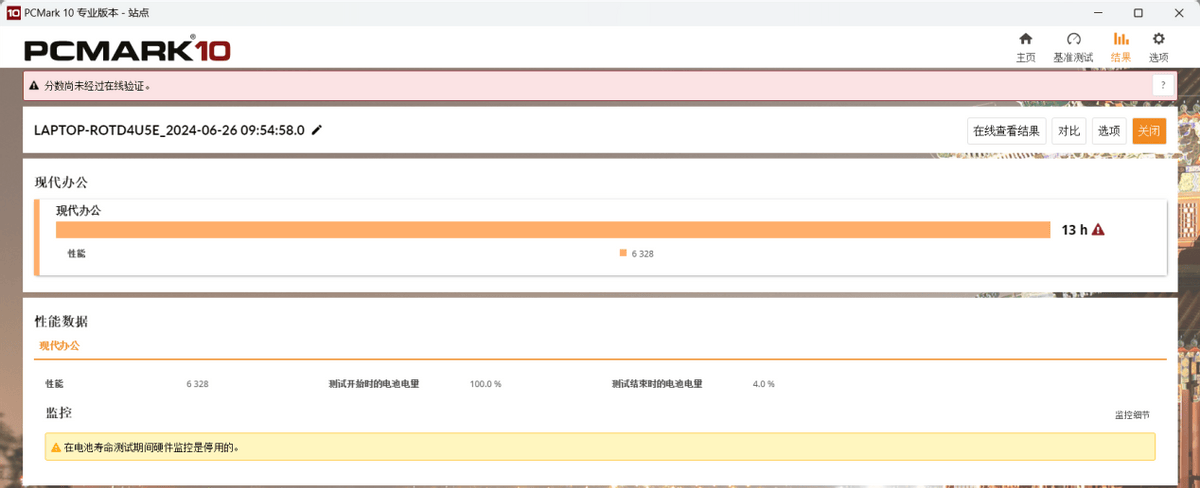Viewport: 1200px width, 488px height.
Task: Click warning triangle beside 13 h
Action: [x=1098, y=230]
